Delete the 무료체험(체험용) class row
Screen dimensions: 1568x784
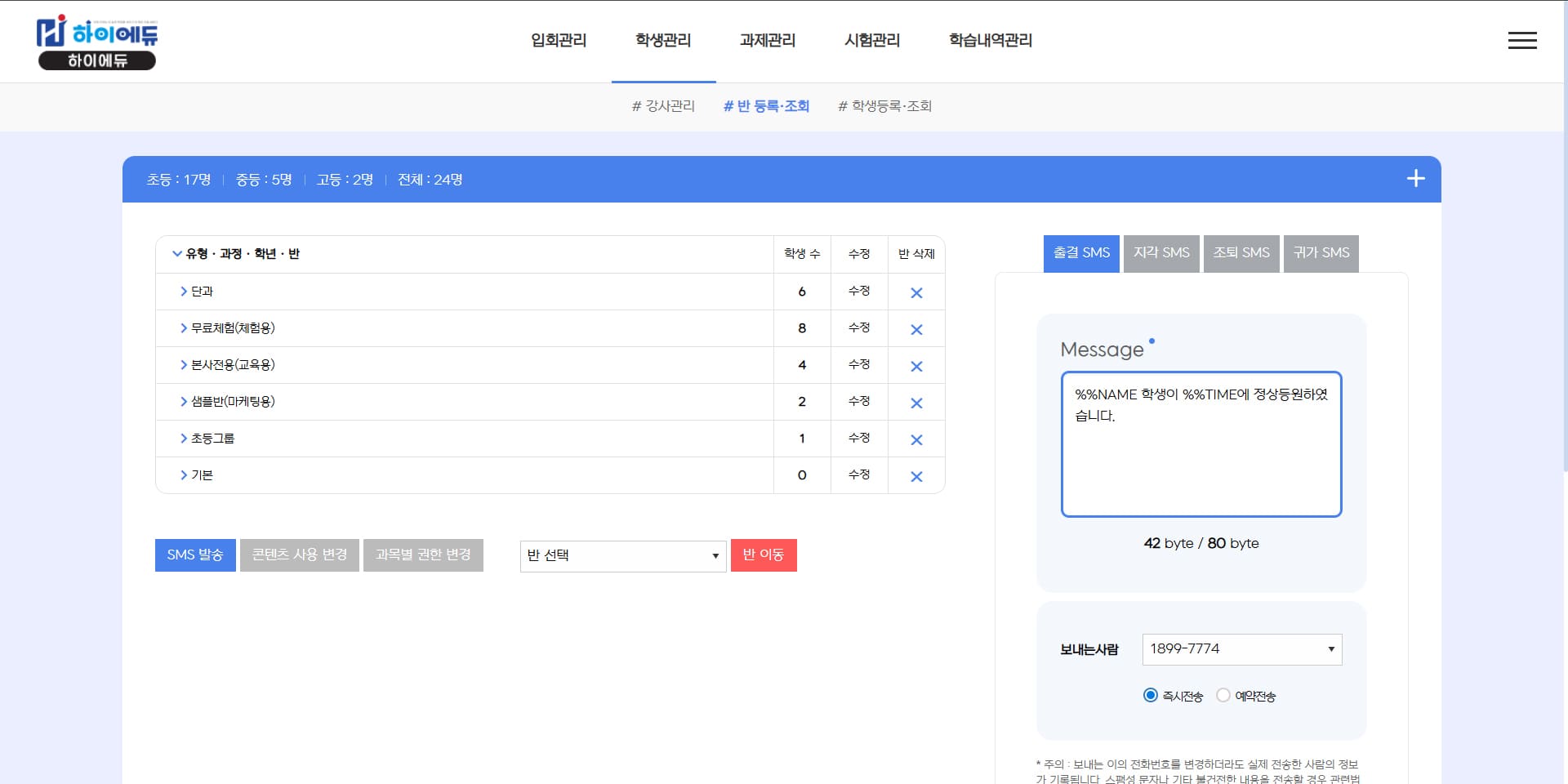click(916, 330)
